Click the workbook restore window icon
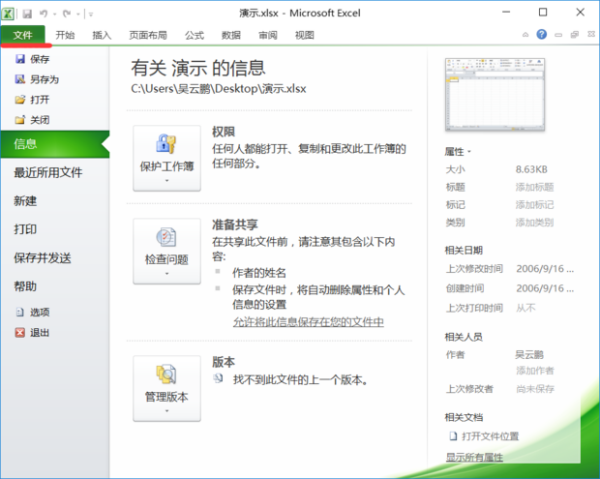 click(574, 35)
